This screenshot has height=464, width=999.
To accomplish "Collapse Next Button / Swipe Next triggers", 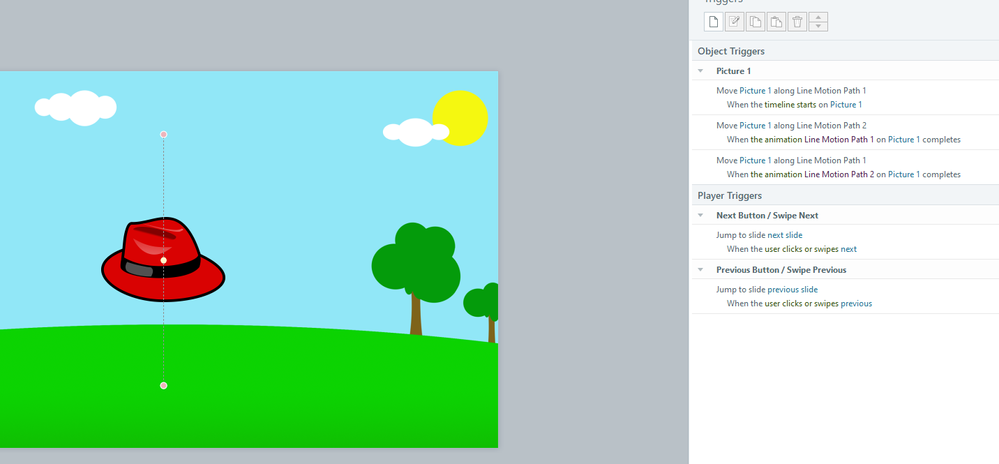I will pos(701,216).
